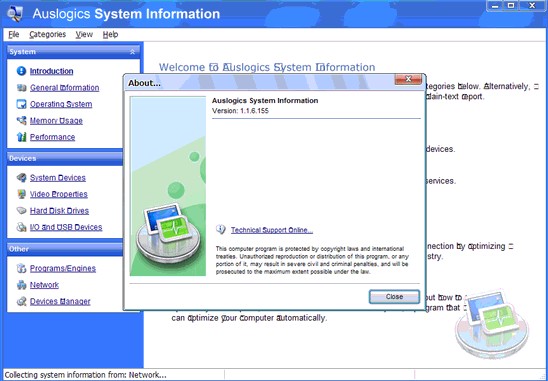The height and width of the screenshot is (381, 548).
Task: Click the Memory Usage icon
Action: tap(21, 121)
